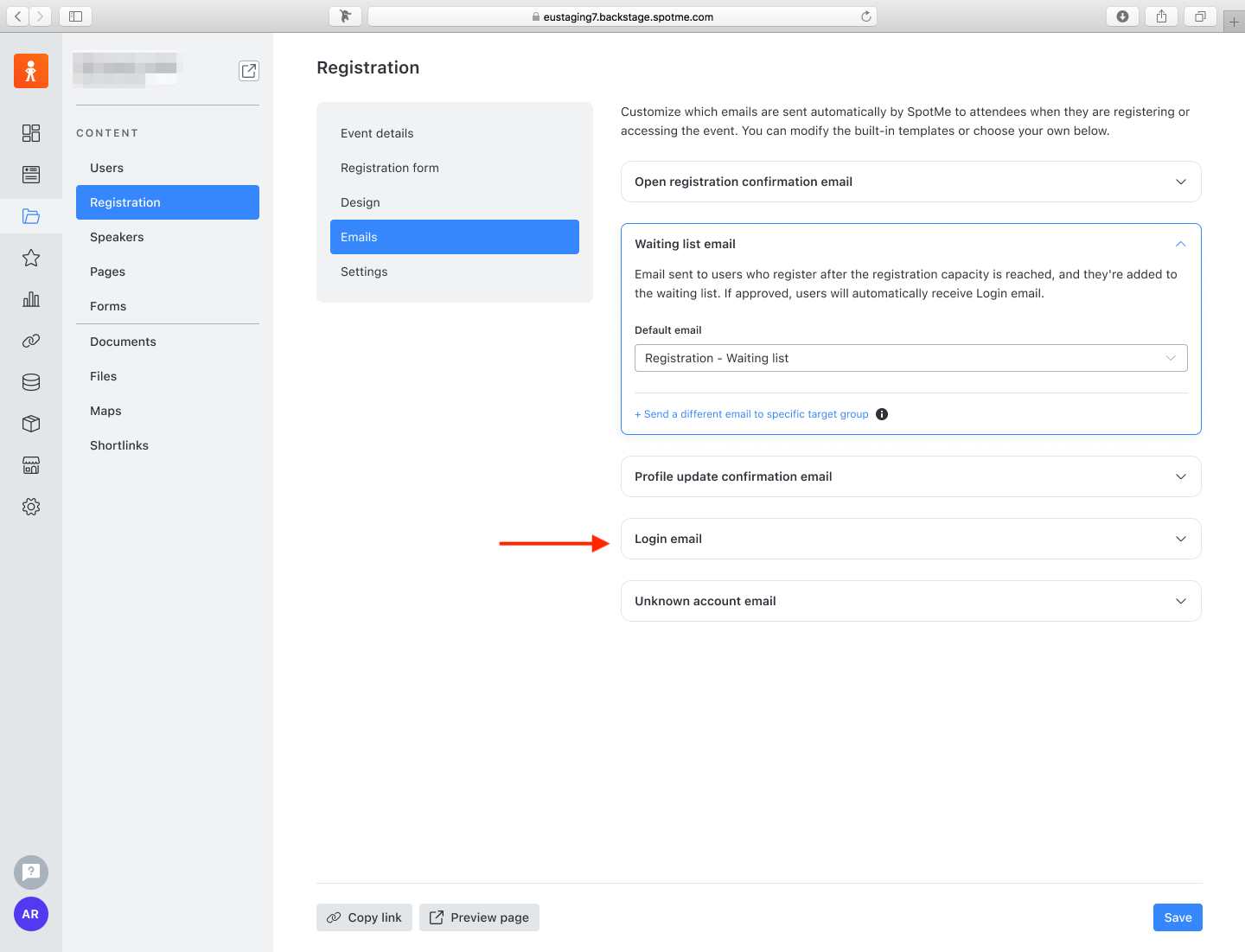The height and width of the screenshot is (952, 1245).
Task: Click the Copy link button
Action: (x=364, y=917)
